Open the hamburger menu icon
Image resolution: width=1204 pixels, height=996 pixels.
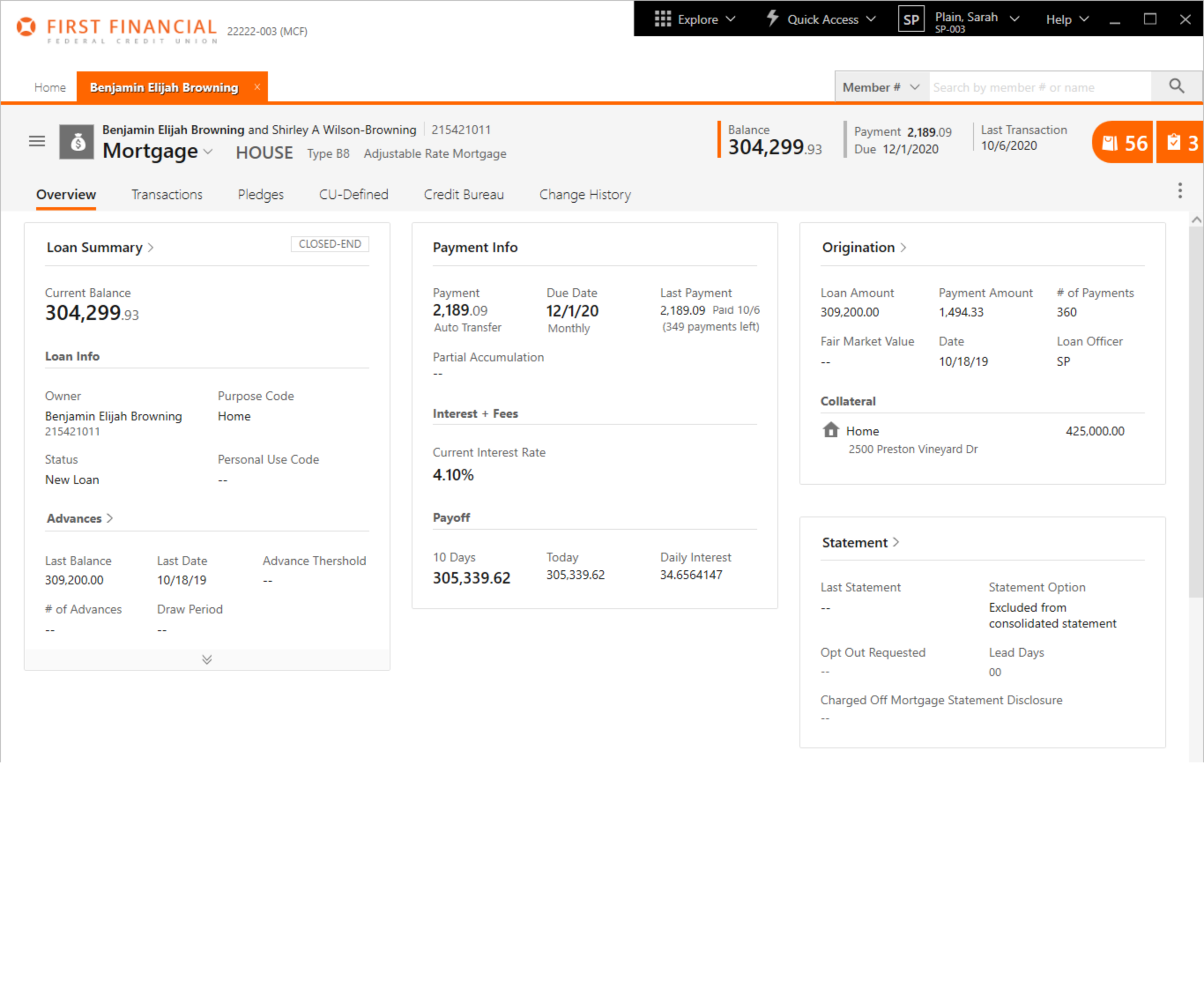(37, 141)
